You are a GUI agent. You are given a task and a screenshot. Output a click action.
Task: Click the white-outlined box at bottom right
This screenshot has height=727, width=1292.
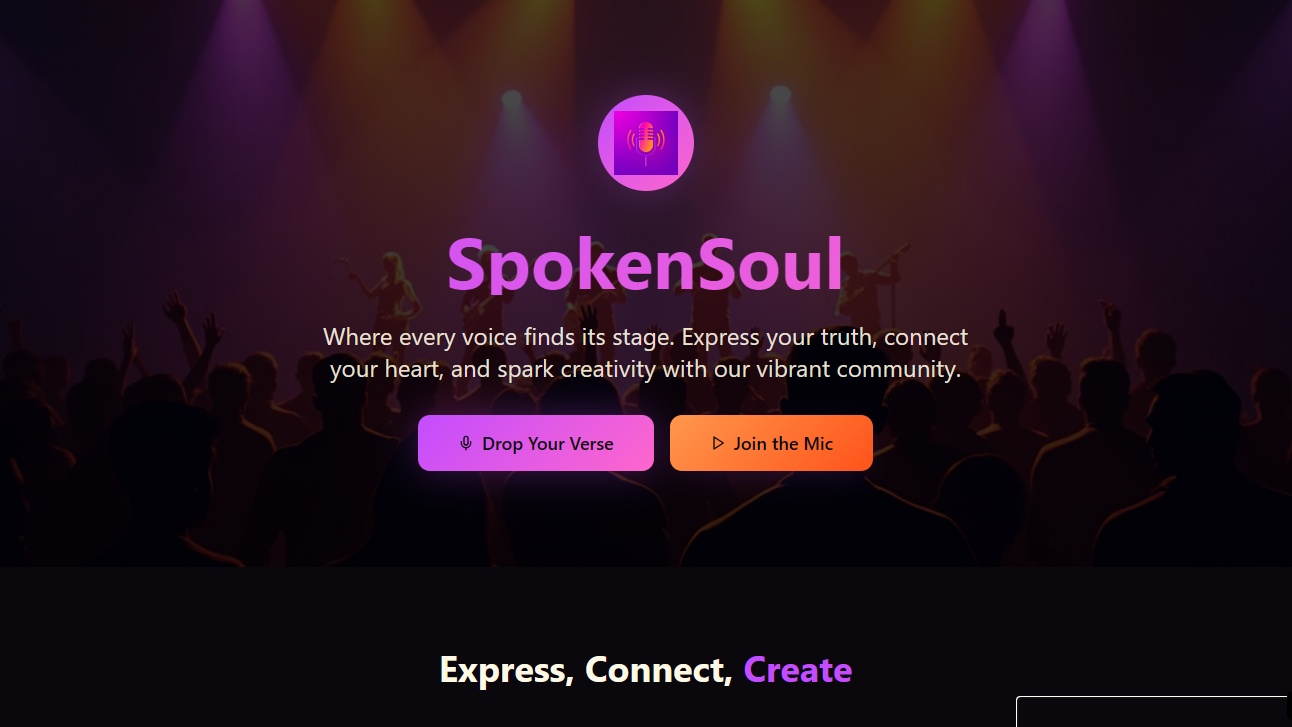coord(1154,711)
